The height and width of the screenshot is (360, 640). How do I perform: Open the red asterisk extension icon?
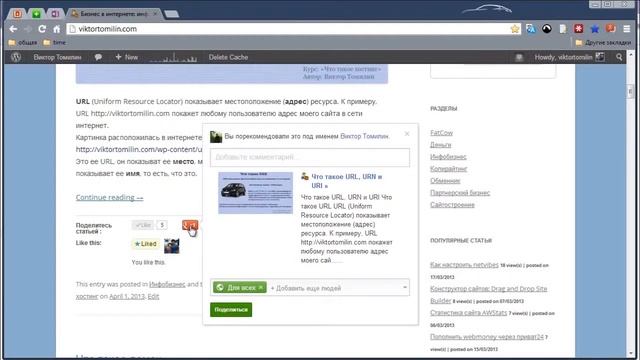coord(578,29)
